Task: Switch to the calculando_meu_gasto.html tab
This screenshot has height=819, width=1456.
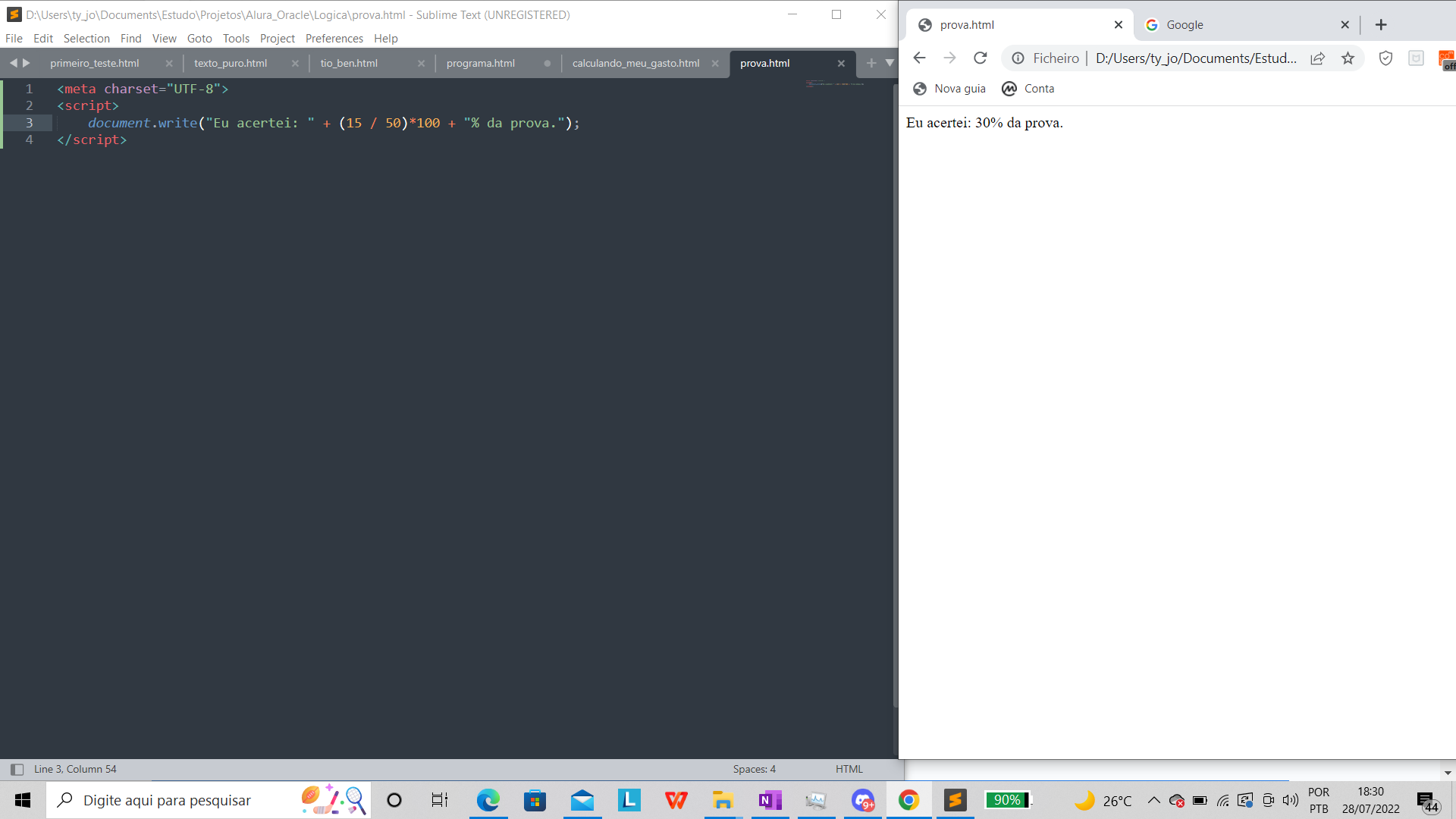Action: [x=635, y=64]
